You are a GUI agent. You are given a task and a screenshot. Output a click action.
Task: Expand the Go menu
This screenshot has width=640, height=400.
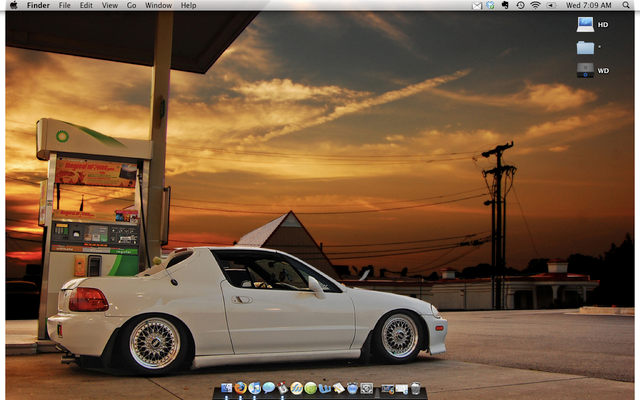(x=131, y=5)
